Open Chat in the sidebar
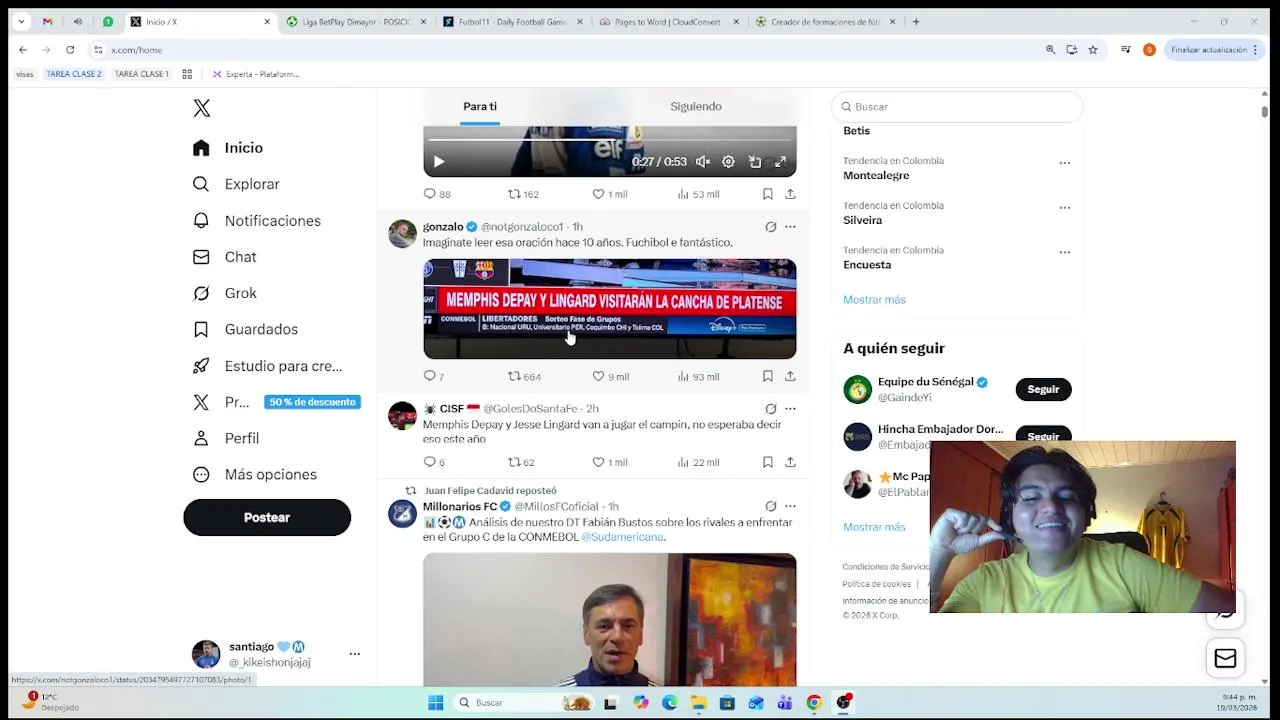 coord(224,257)
